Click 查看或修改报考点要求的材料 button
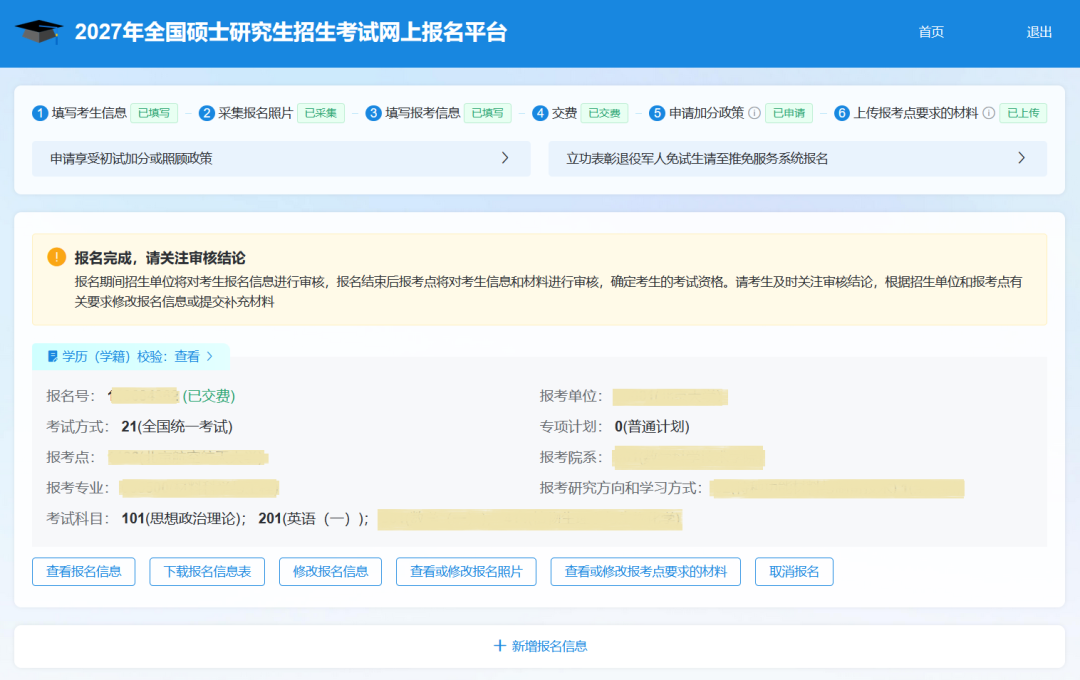This screenshot has height=680, width=1080. [x=646, y=572]
